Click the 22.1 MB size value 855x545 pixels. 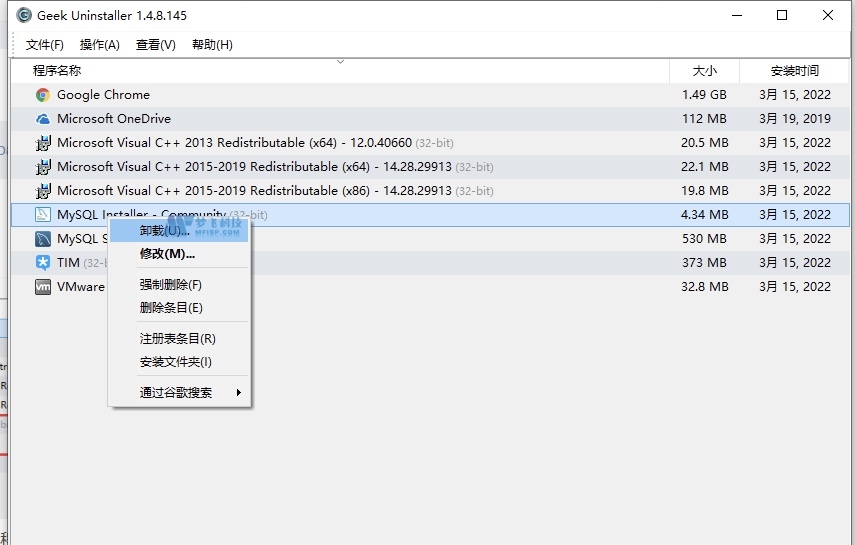[x=705, y=167]
